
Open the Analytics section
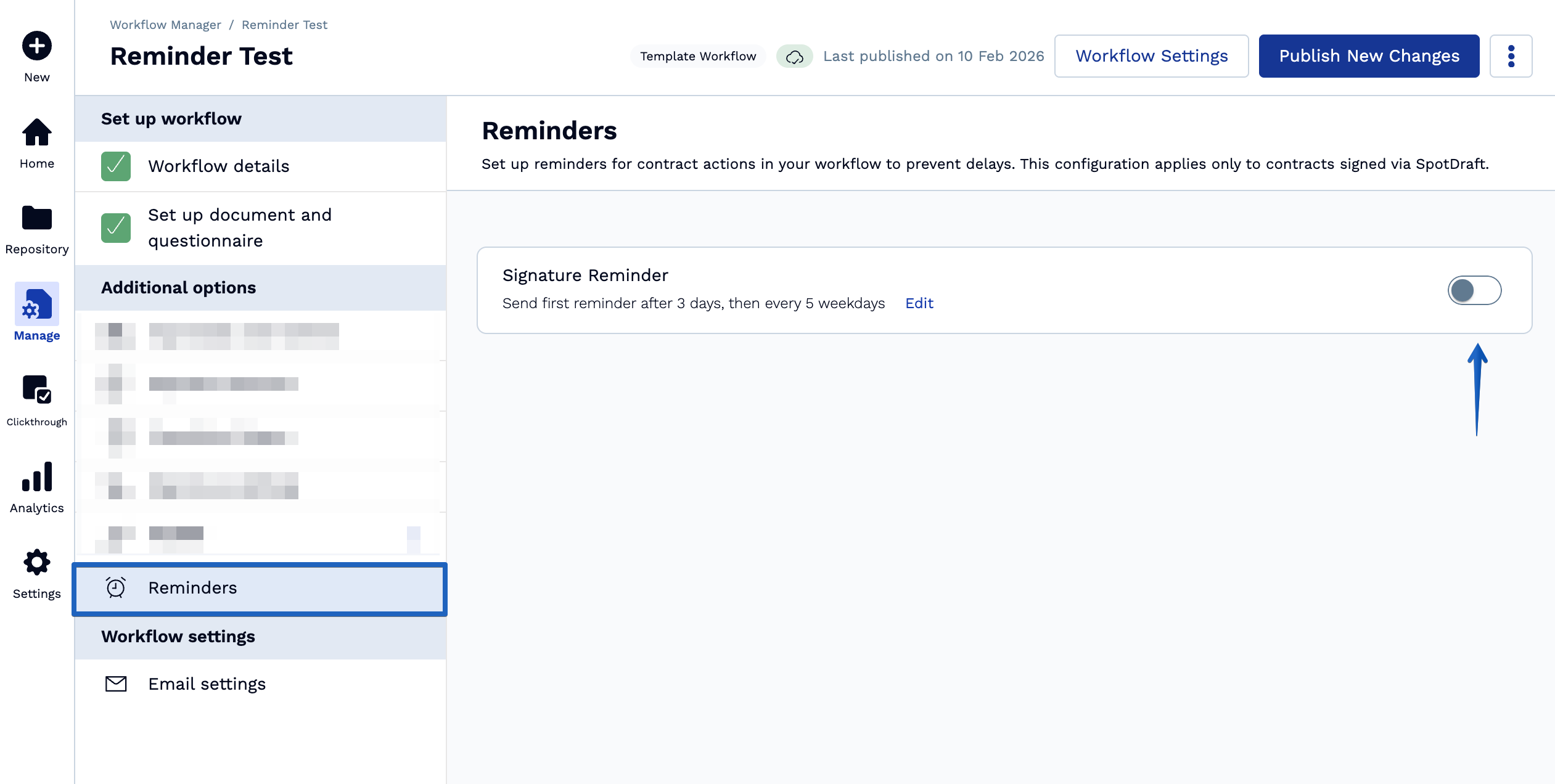[x=36, y=478]
